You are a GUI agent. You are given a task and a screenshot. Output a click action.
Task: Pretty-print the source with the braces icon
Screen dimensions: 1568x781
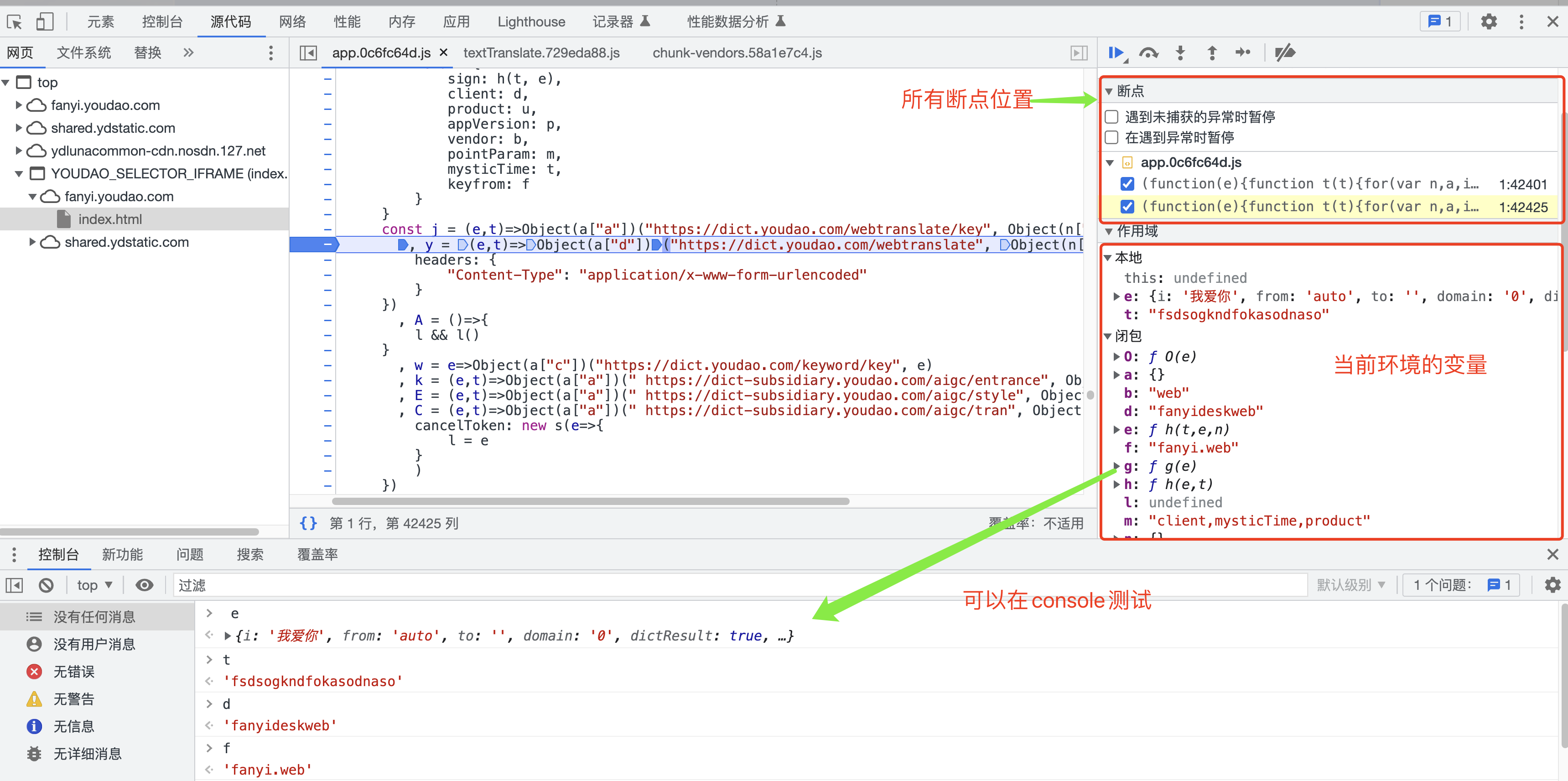(x=308, y=523)
